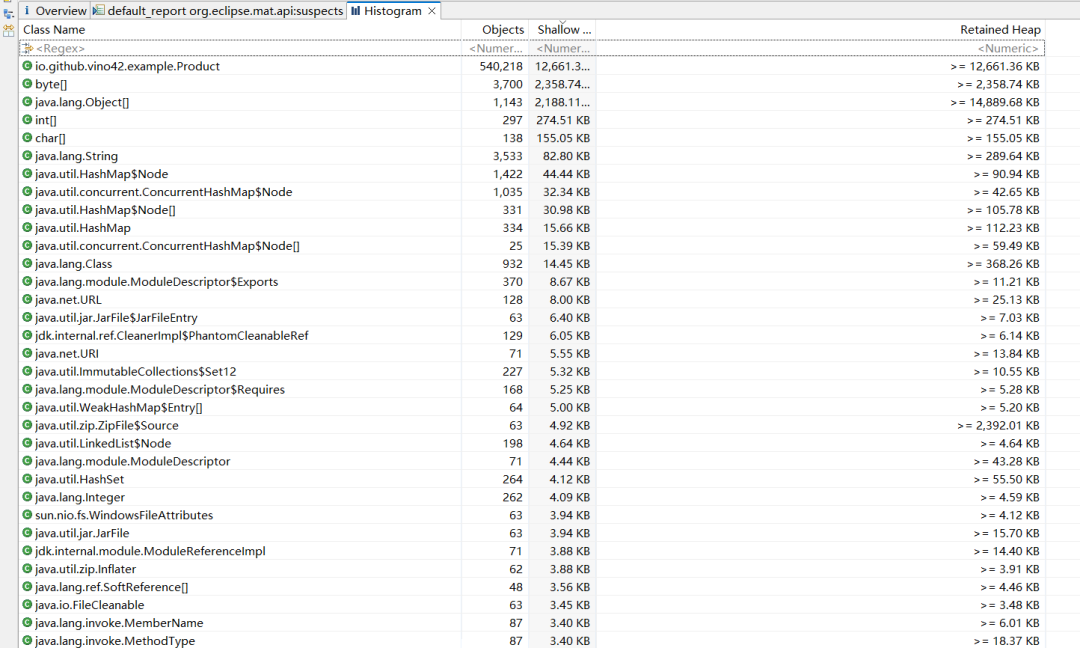Close the Histogram tab

430,10
